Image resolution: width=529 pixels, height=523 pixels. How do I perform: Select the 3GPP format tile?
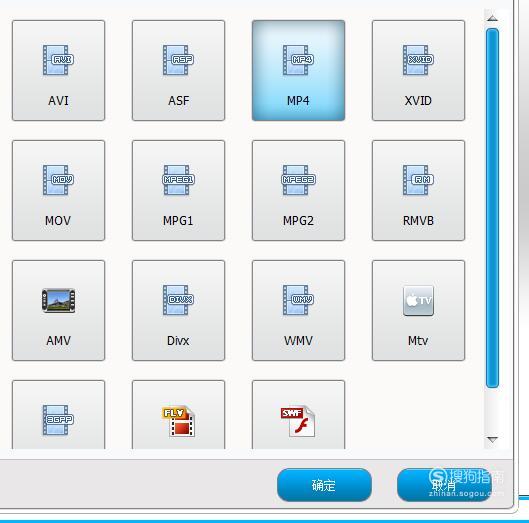coord(58,415)
